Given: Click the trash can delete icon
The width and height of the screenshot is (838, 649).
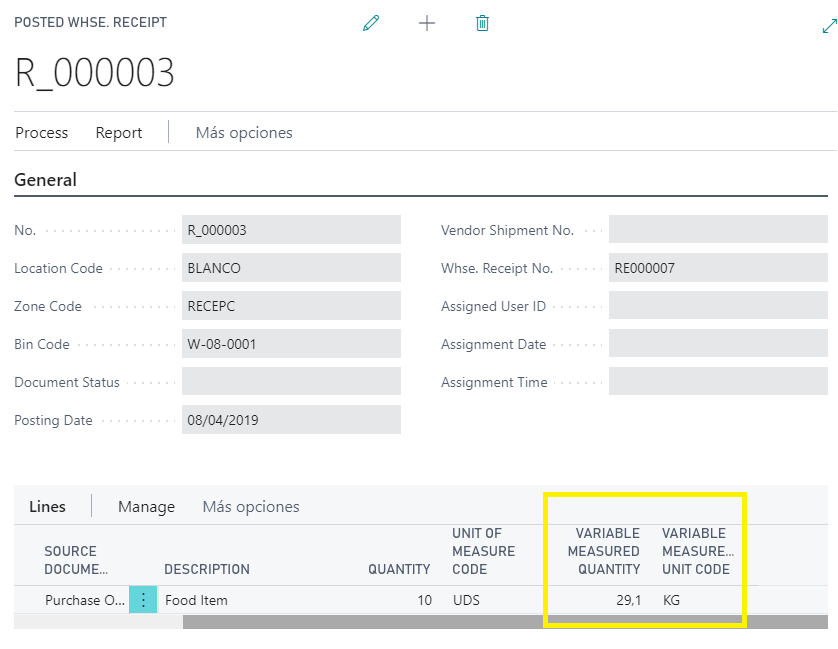Looking at the screenshot, I should pyautogui.click(x=482, y=23).
